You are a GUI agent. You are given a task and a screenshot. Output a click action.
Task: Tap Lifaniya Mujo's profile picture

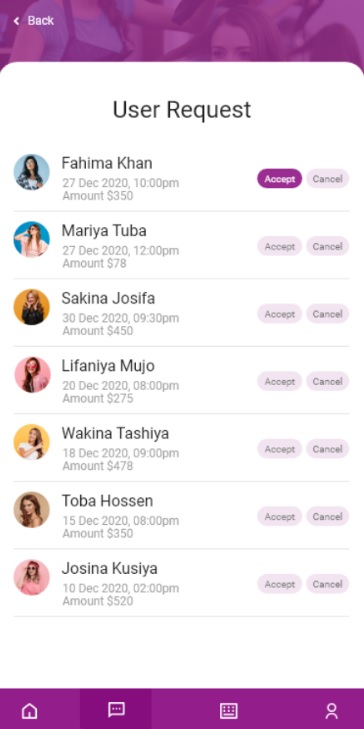[32, 375]
